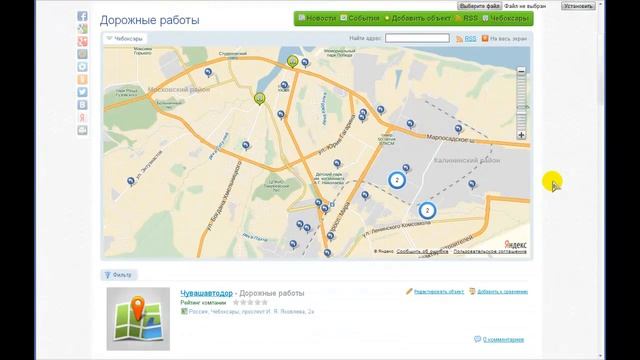
Task: Click the company rating stars
Action: click(250, 302)
